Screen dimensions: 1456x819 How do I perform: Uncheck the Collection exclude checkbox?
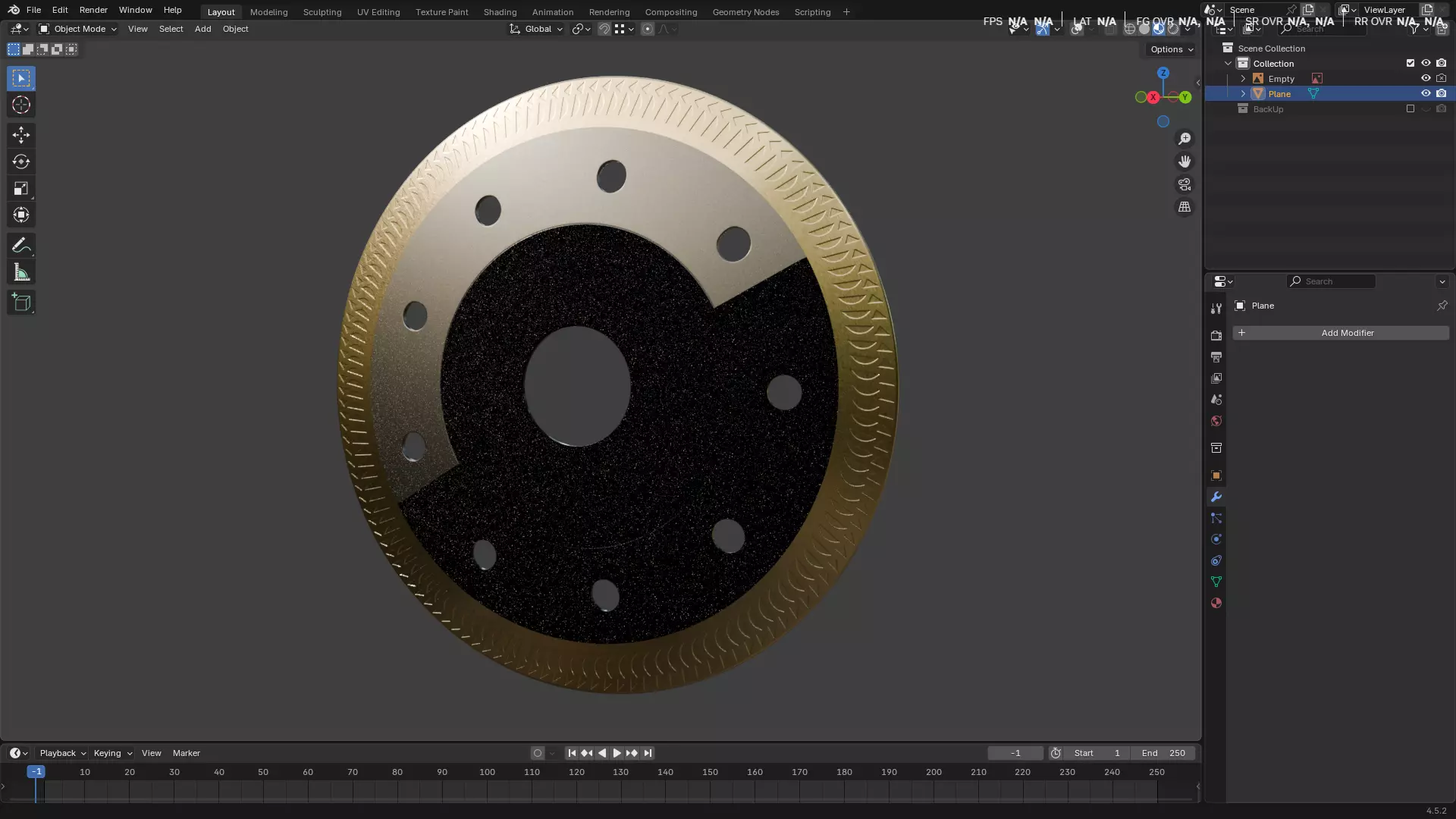1410,63
